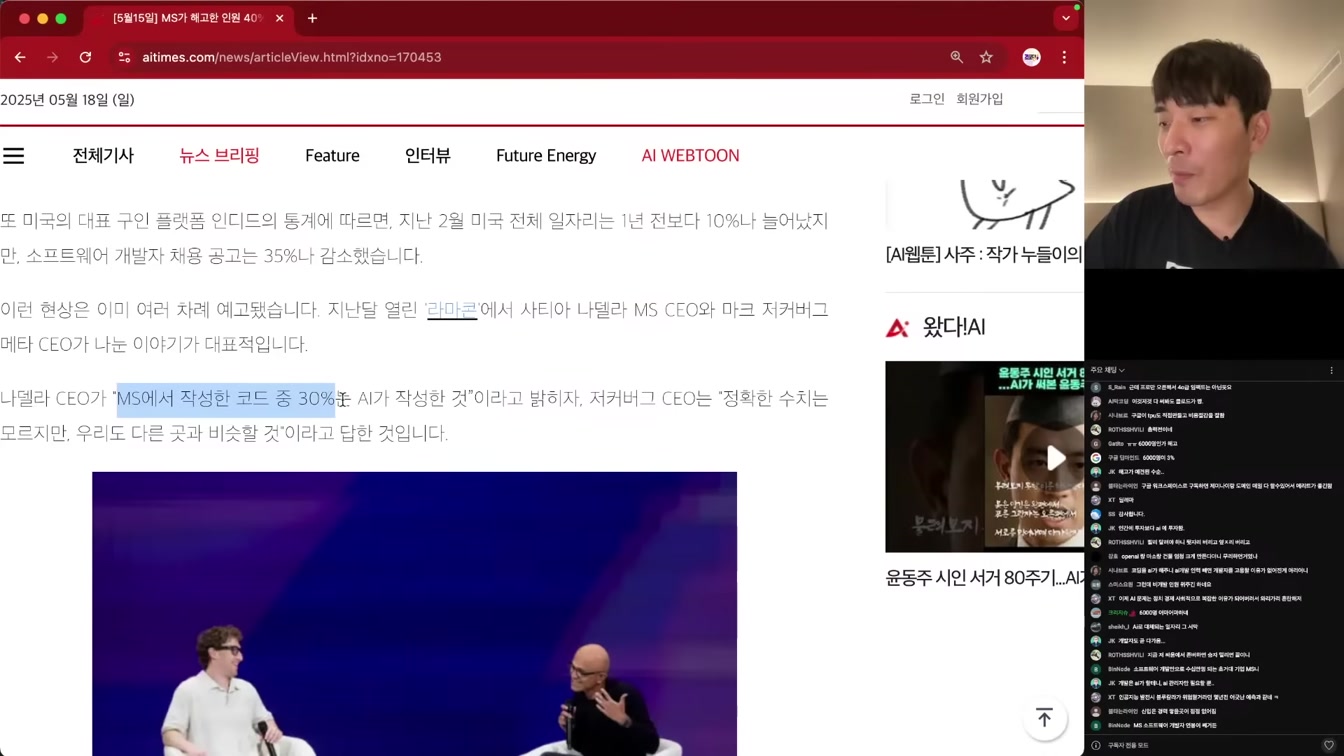This screenshot has height=756, width=1344.
Task: Click the address bar URL field
Action: [540, 57]
